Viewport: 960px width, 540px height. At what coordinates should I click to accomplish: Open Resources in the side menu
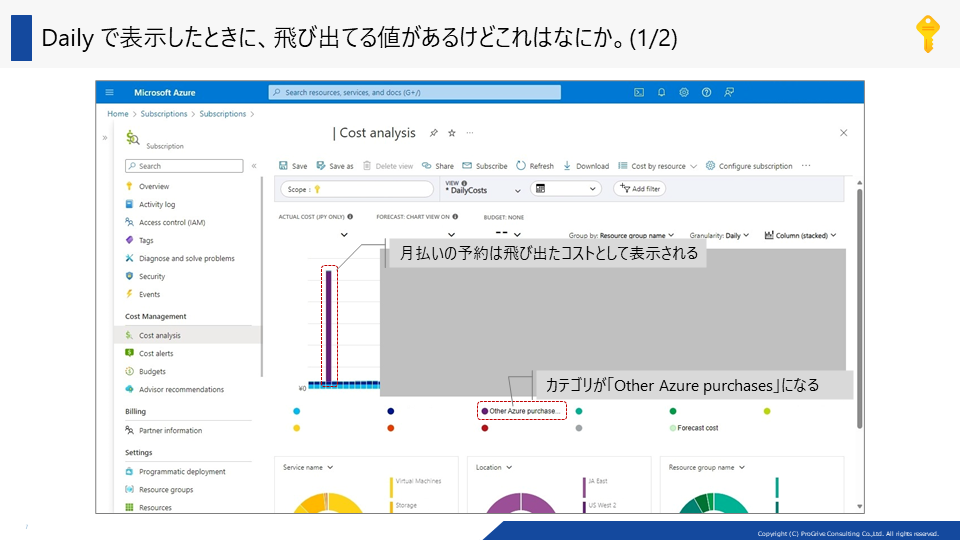click(155, 507)
